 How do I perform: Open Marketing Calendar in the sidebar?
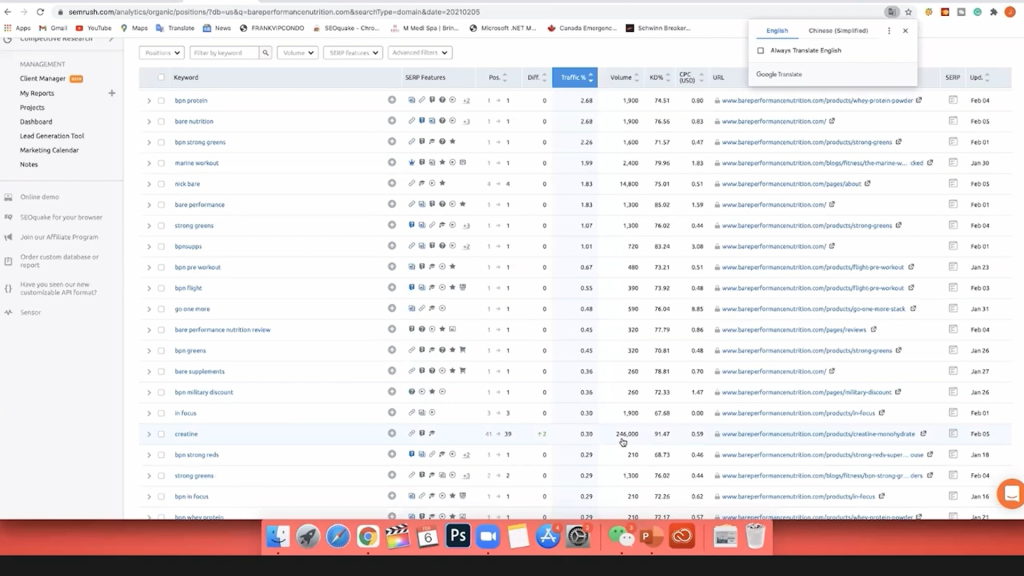(x=49, y=150)
